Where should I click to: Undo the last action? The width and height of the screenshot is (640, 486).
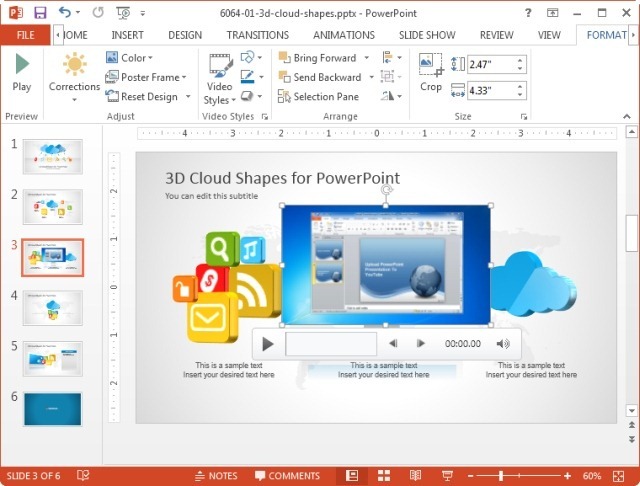[65, 12]
